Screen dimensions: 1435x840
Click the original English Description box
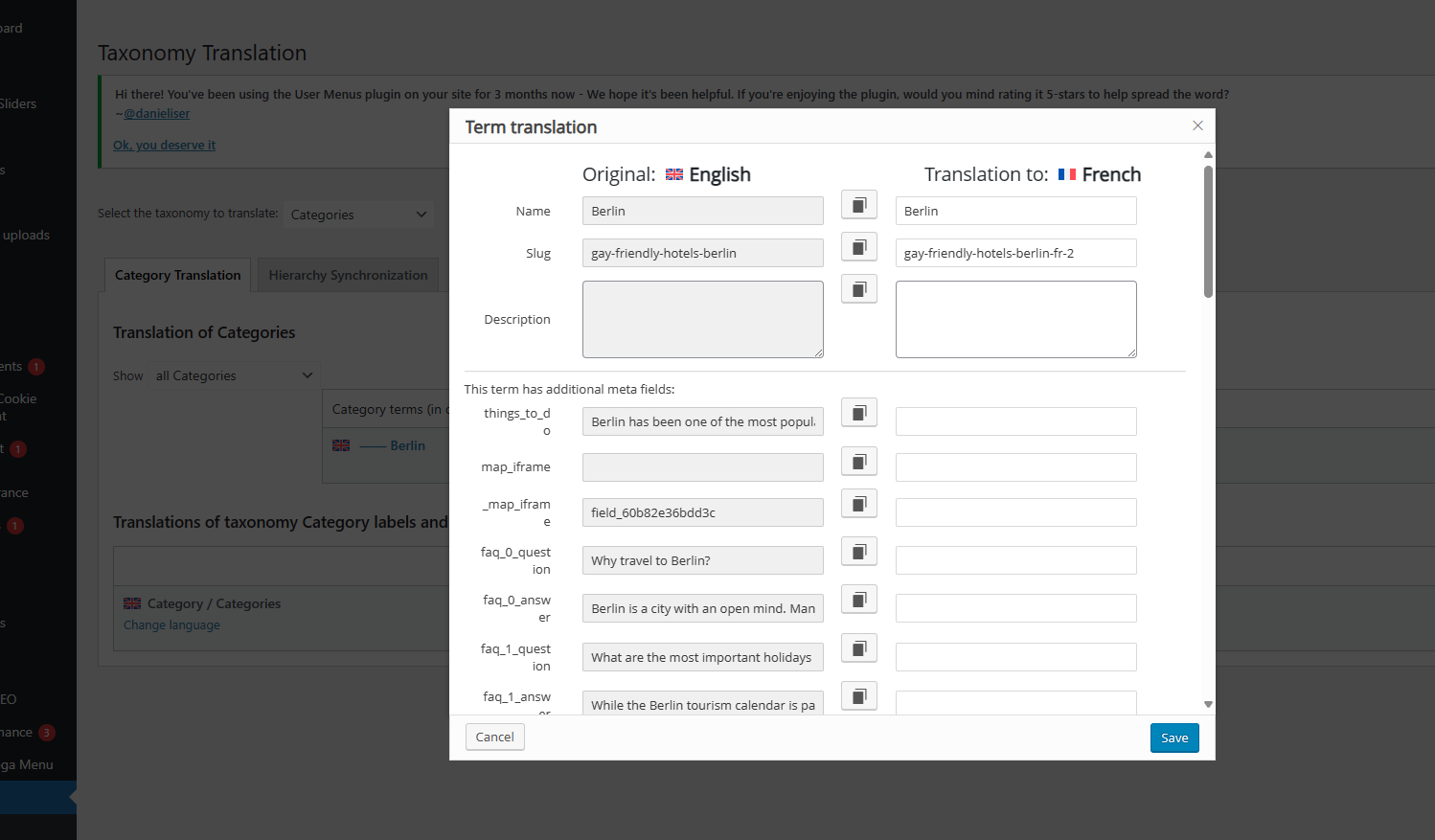(x=702, y=319)
